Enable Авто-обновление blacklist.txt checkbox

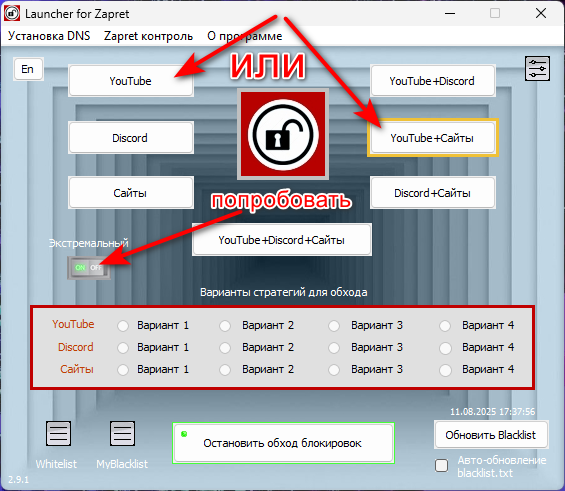(x=441, y=465)
